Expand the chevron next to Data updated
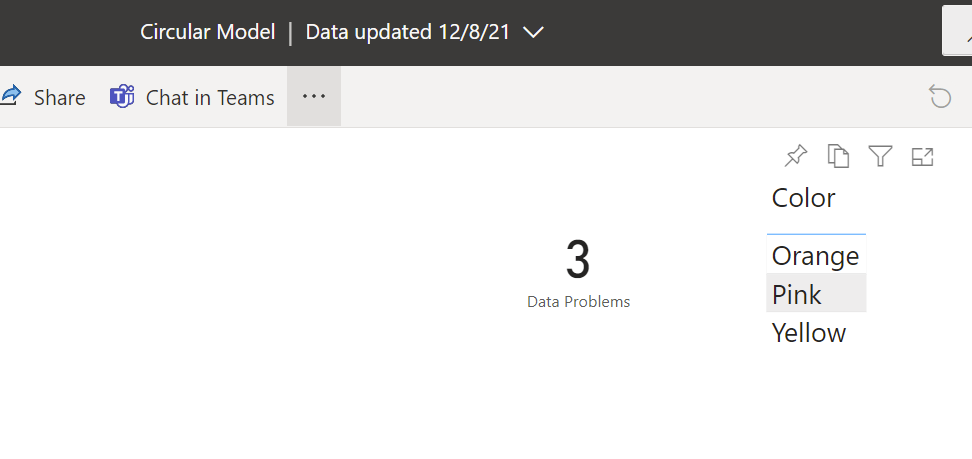The height and width of the screenshot is (459, 972). [x=533, y=32]
